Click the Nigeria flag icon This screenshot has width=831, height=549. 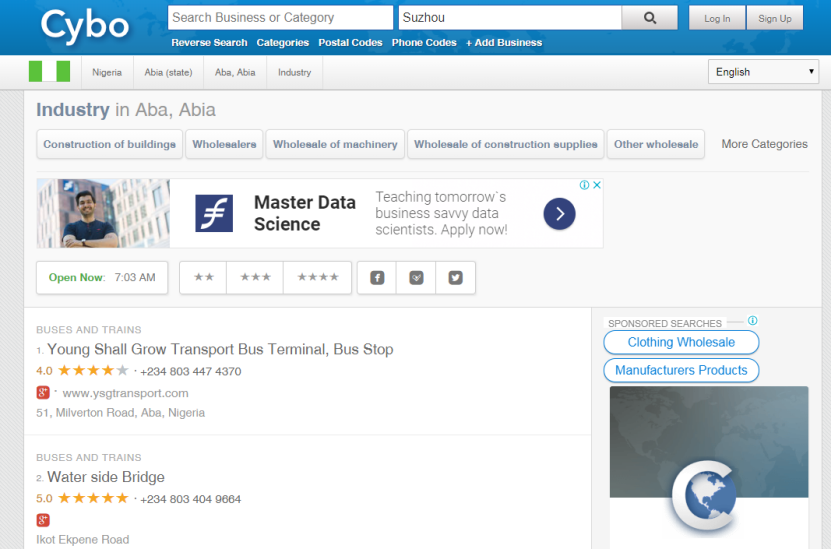(50, 72)
